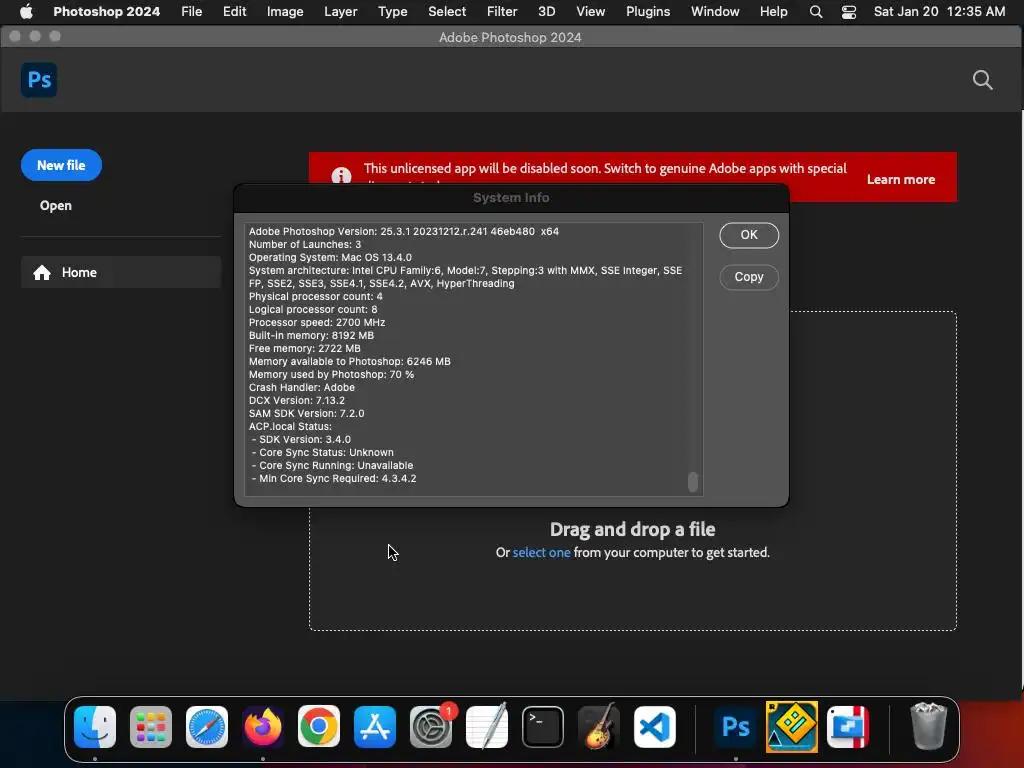The width and height of the screenshot is (1024, 768).
Task: Open the View menu
Action: (x=590, y=12)
